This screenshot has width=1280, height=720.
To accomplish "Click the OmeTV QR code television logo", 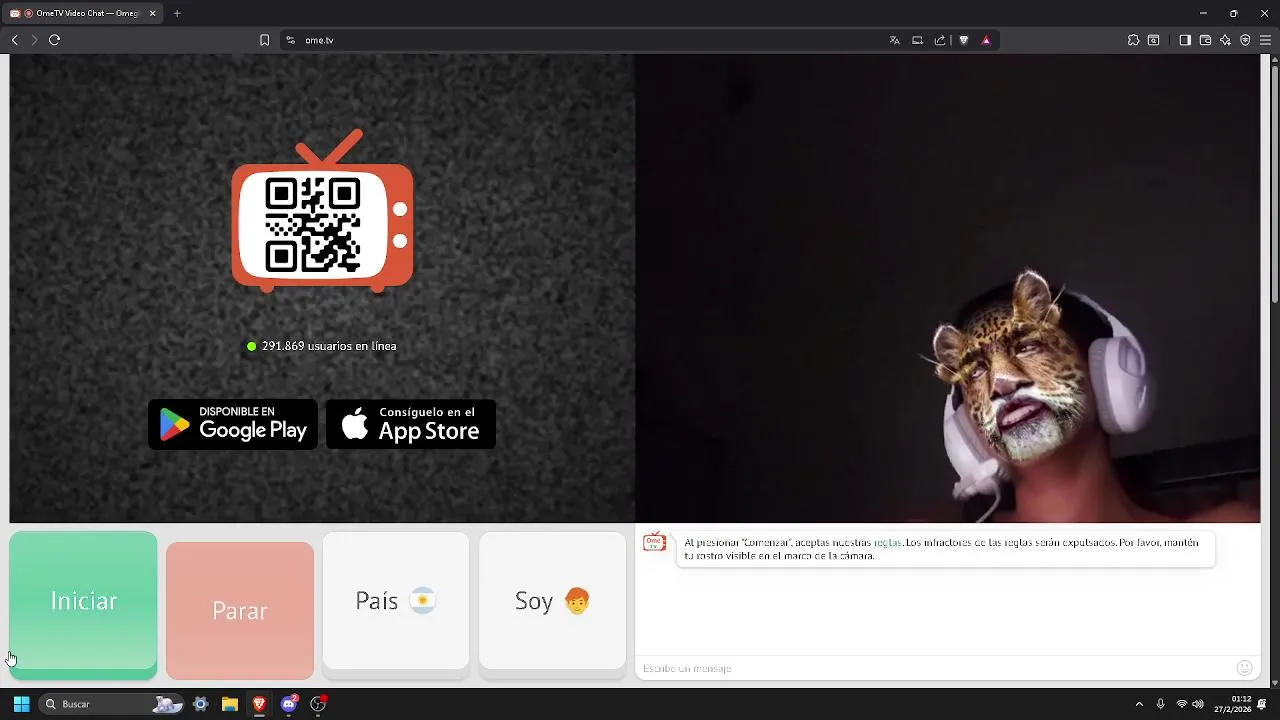I will tap(322, 211).
